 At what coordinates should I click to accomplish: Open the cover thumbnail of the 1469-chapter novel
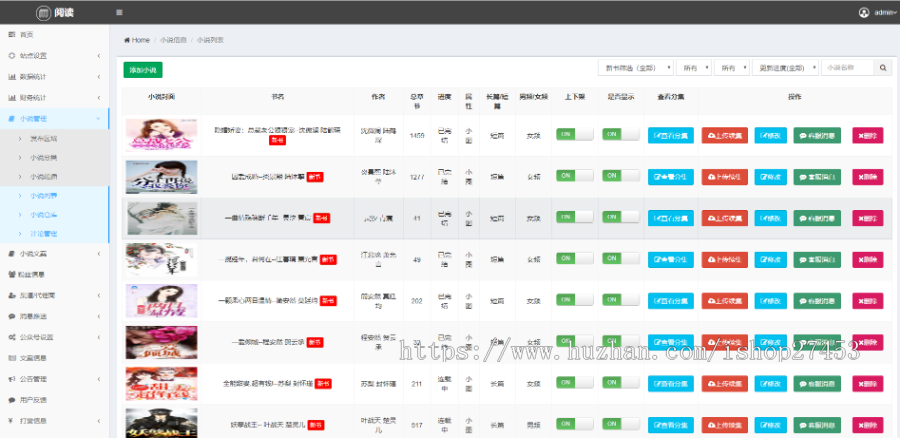161,135
